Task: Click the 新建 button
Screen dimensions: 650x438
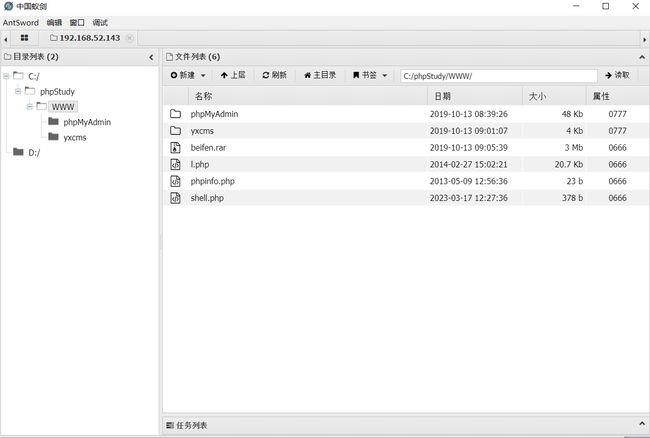Action: pos(183,75)
